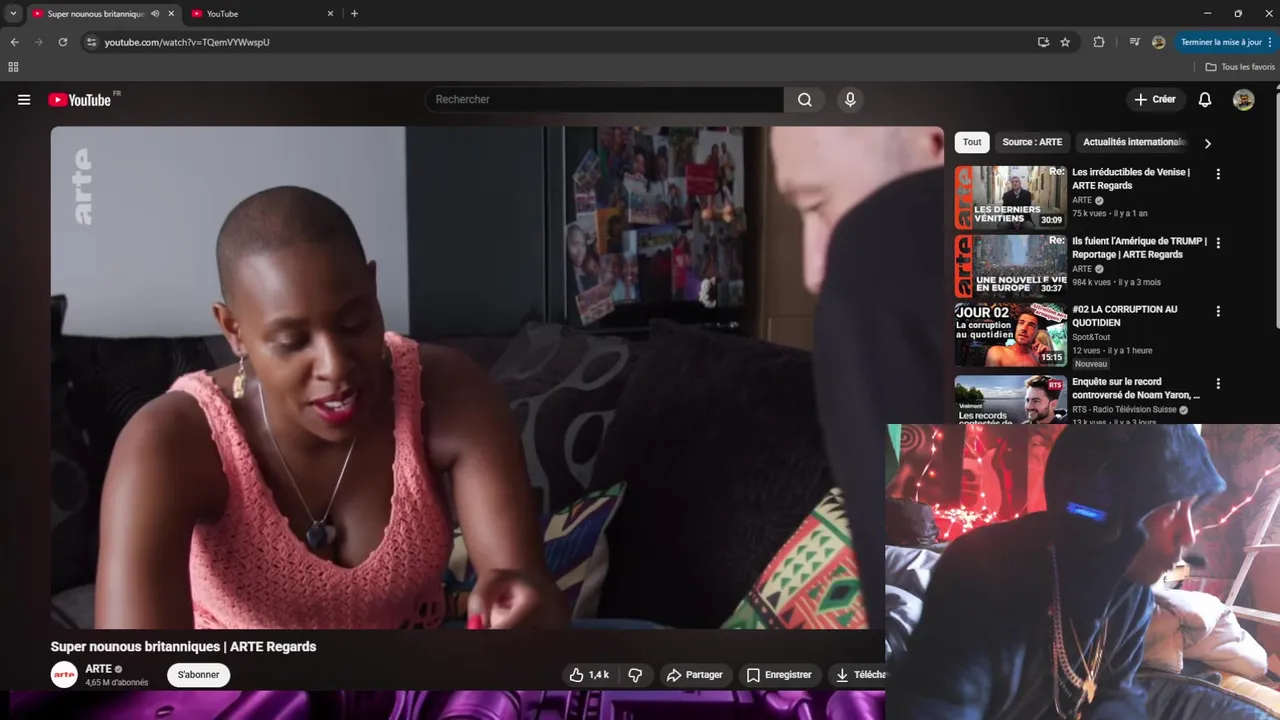
Task: Open Ils fuient l'Amérique de TRUMP thumbnail
Action: (x=1010, y=266)
